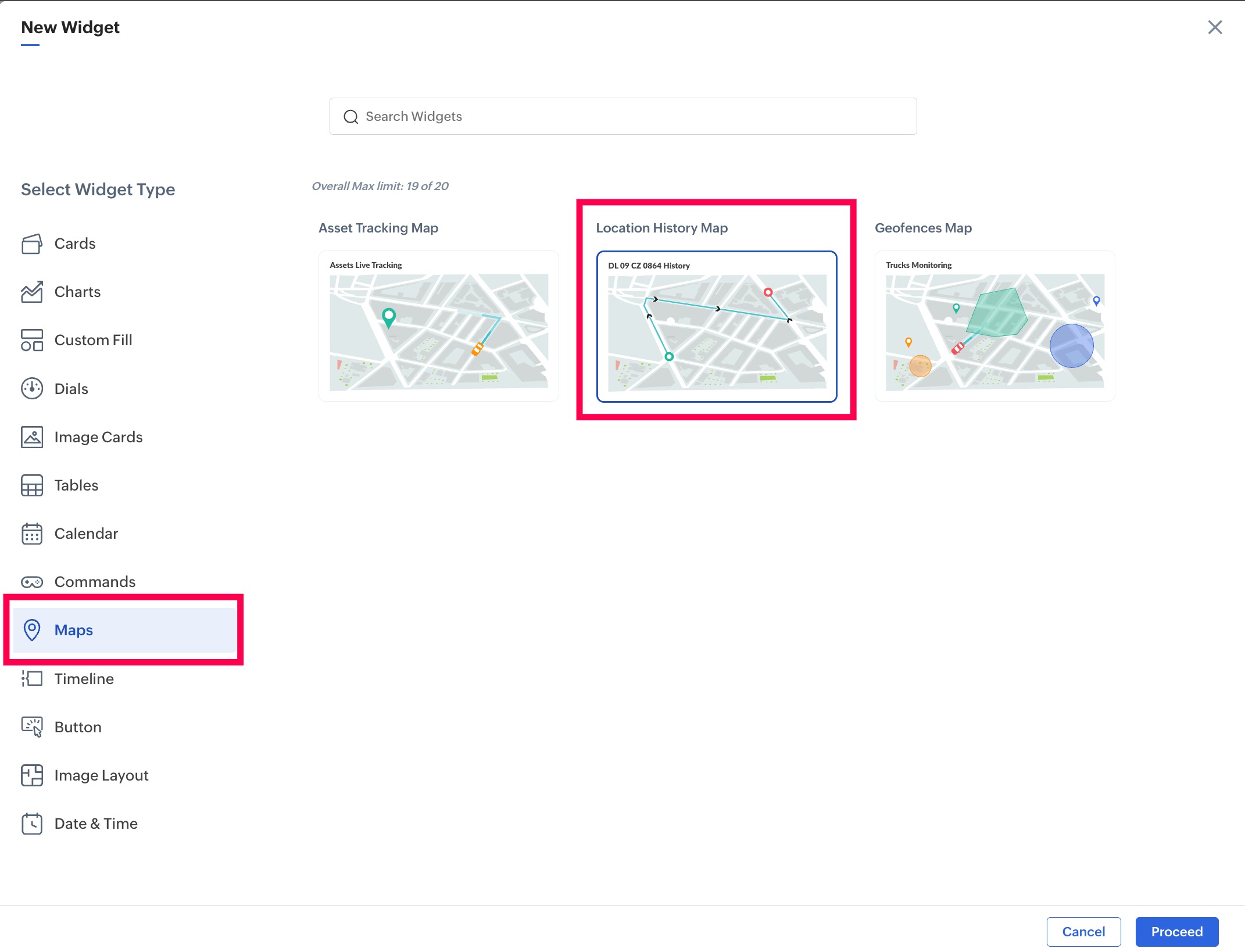Select the Charts icon in sidebar
Screen dimensions: 1245x952
coord(31,292)
